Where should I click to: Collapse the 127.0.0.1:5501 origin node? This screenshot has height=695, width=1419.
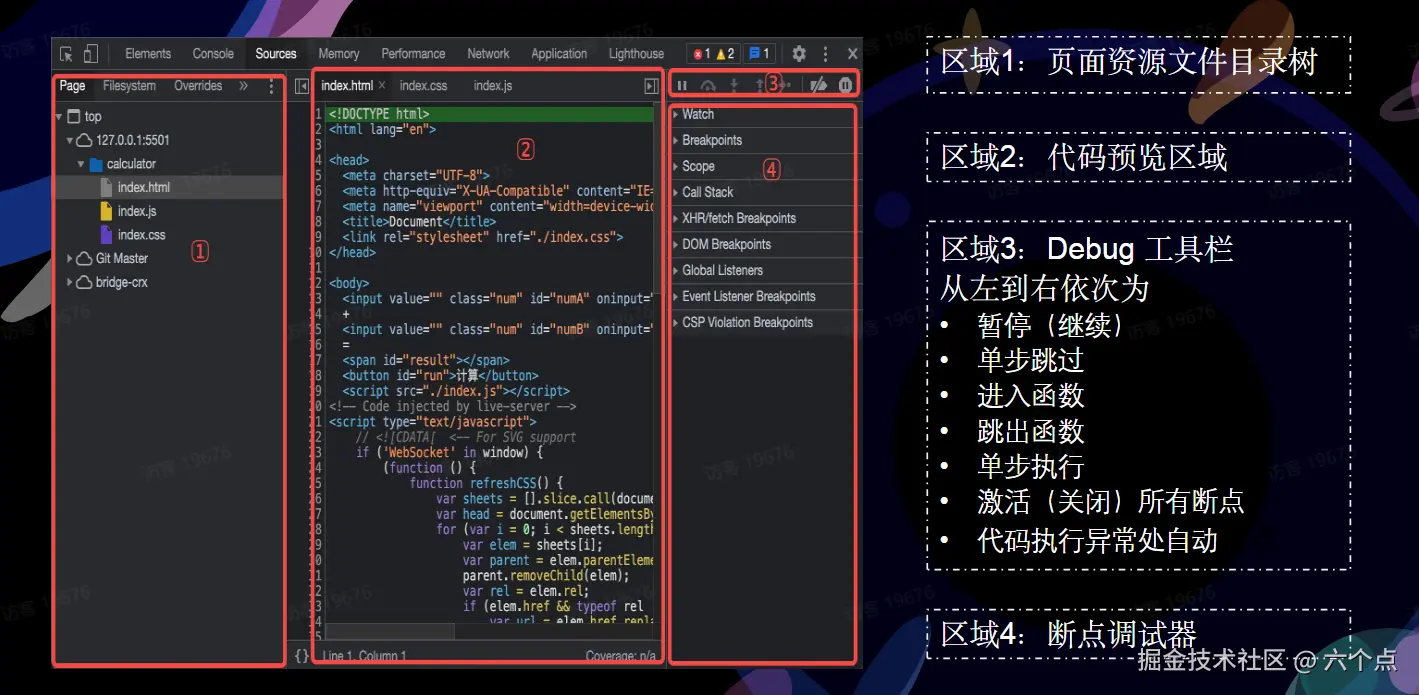coord(70,141)
